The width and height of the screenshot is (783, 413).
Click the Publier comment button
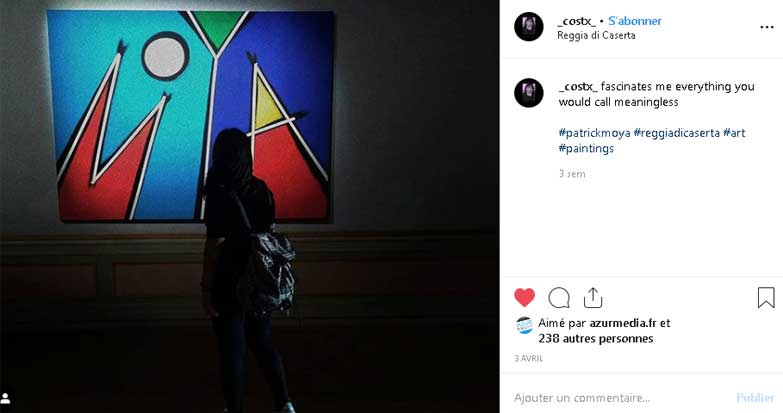(x=755, y=398)
